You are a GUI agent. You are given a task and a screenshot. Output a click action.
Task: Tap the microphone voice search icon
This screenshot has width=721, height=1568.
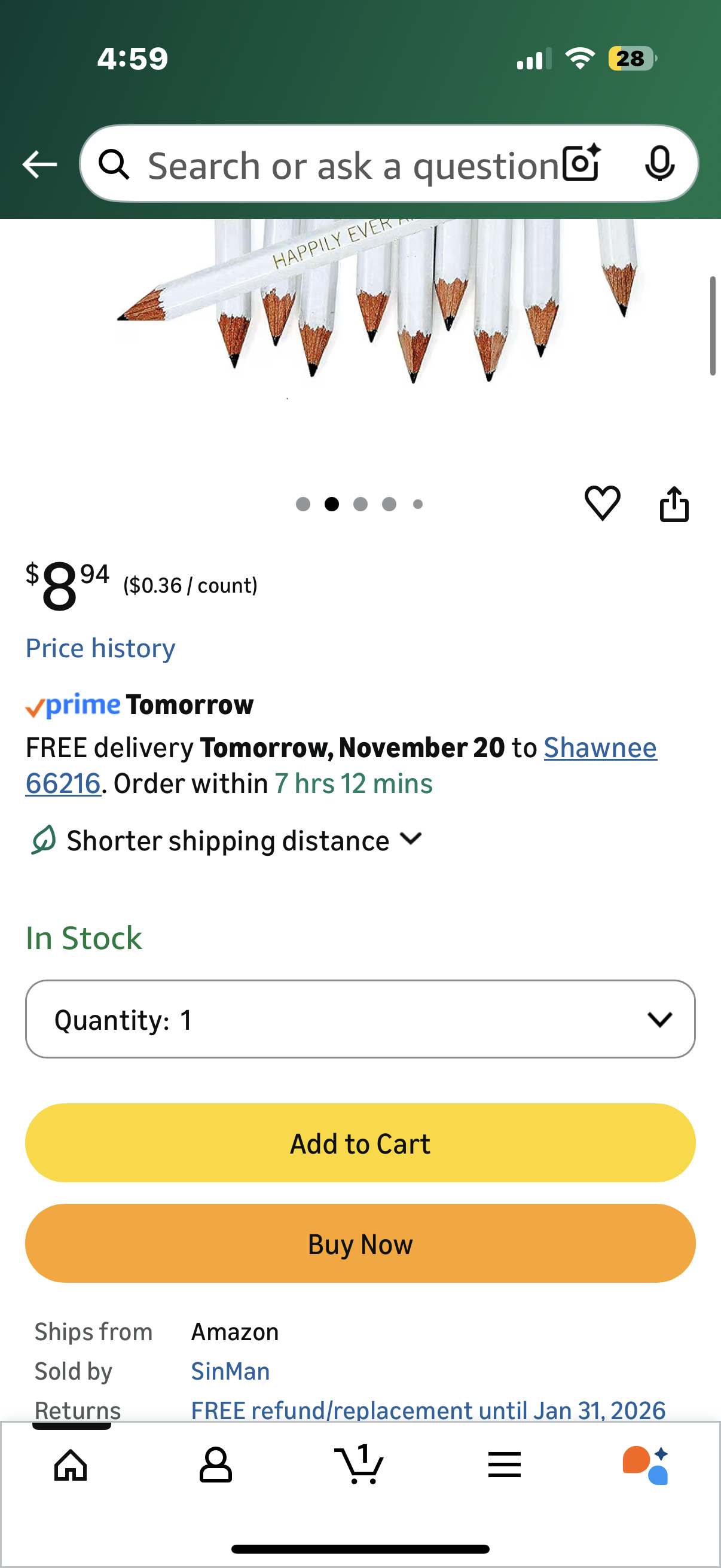pos(659,164)
